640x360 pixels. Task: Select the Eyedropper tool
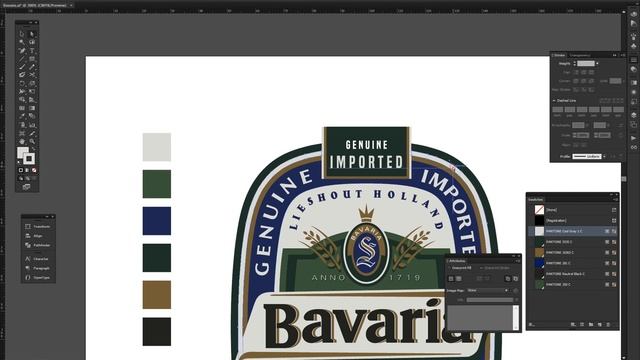click(x=22, y=116)
